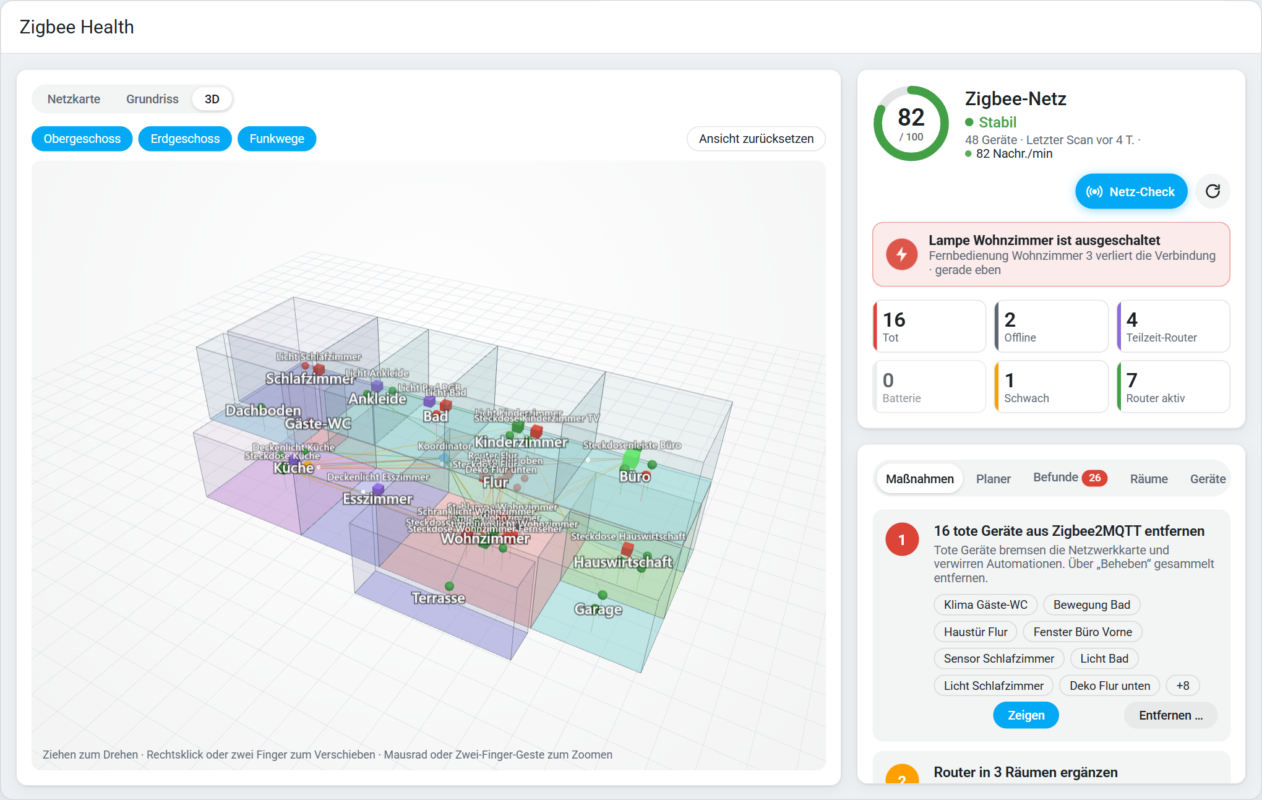Click the purple cube above Ankleide

point(377,385)
